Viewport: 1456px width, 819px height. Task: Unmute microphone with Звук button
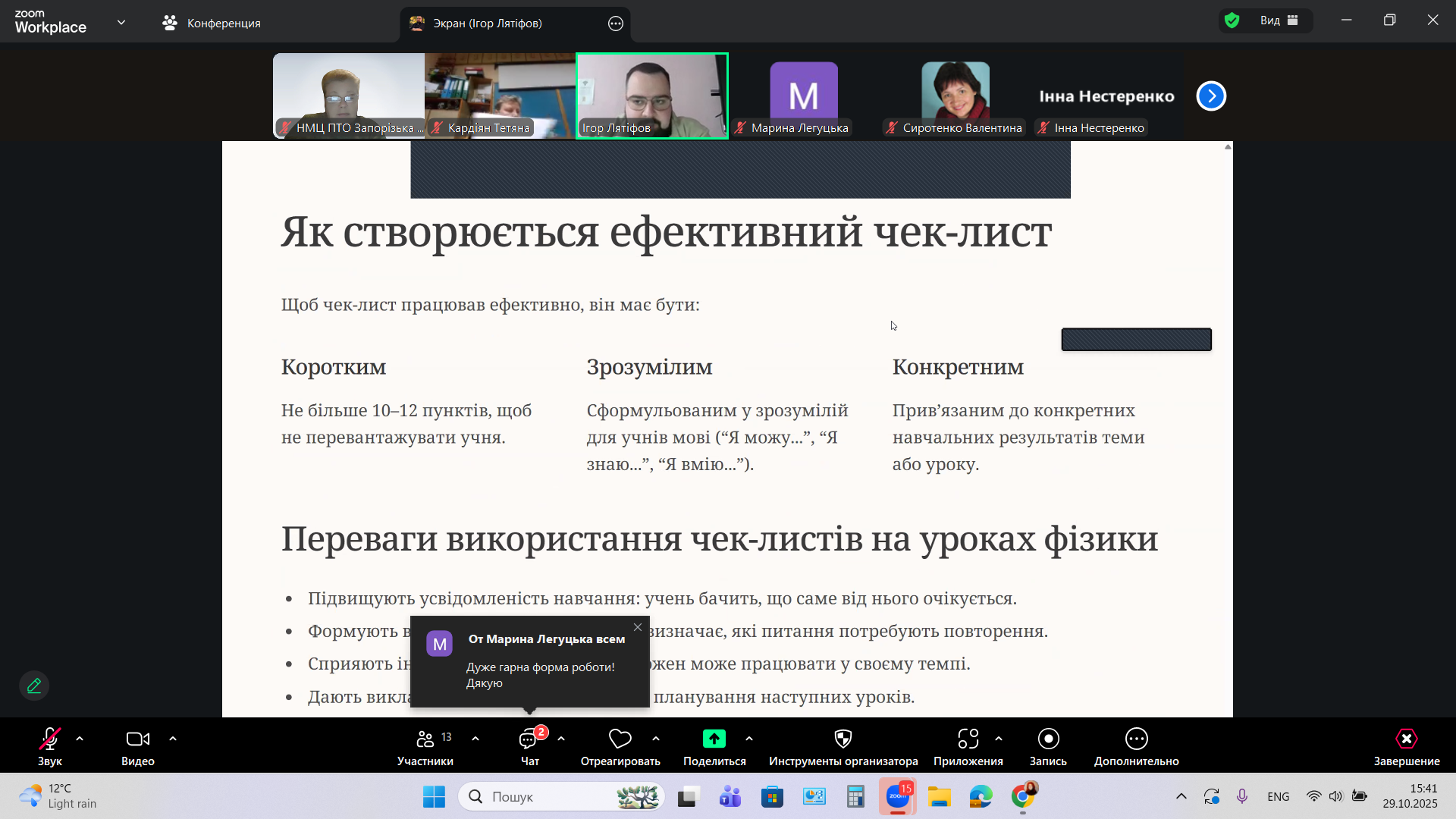point(50,739)
